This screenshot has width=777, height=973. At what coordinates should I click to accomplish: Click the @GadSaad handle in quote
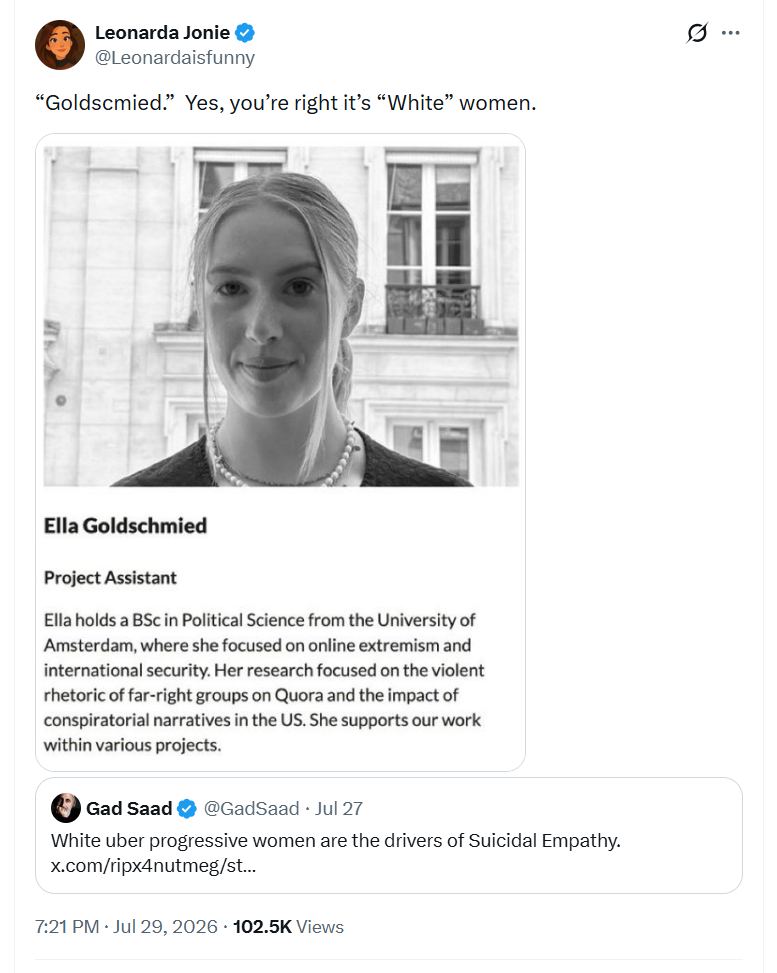pyautogui.click(x=251, y=809)
